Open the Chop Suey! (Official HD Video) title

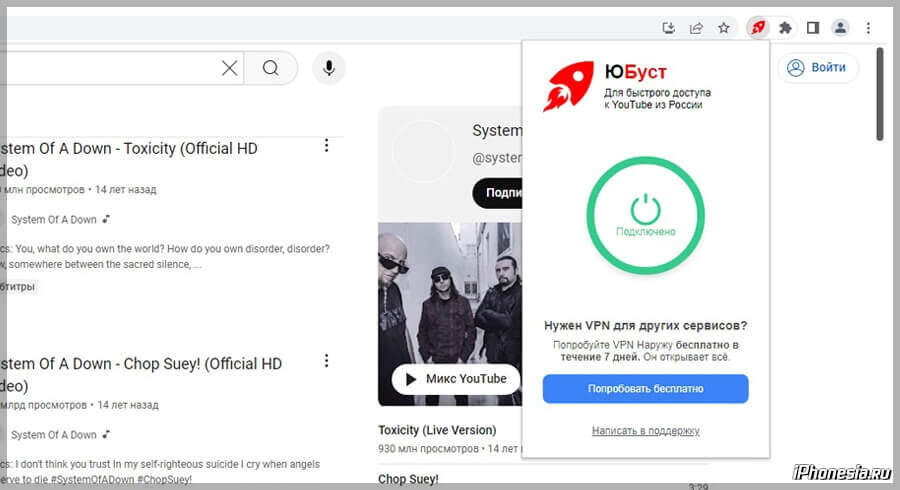[x=141, y=375]
